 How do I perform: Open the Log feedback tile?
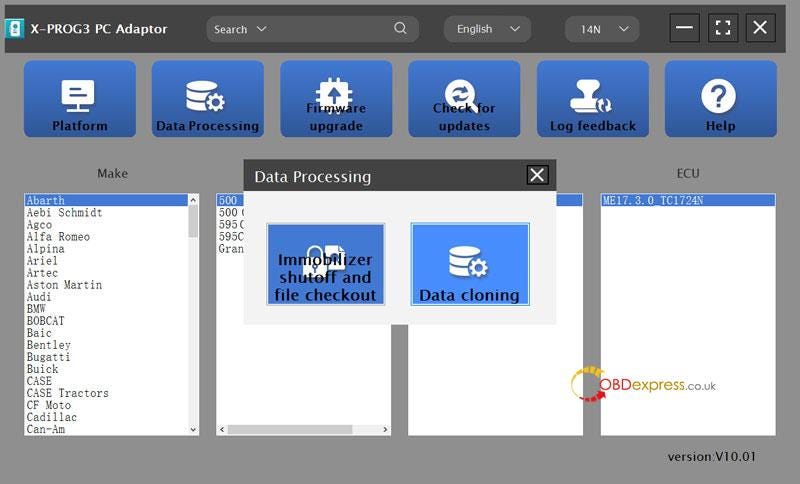pyautogui.click(x=593, y=99)
